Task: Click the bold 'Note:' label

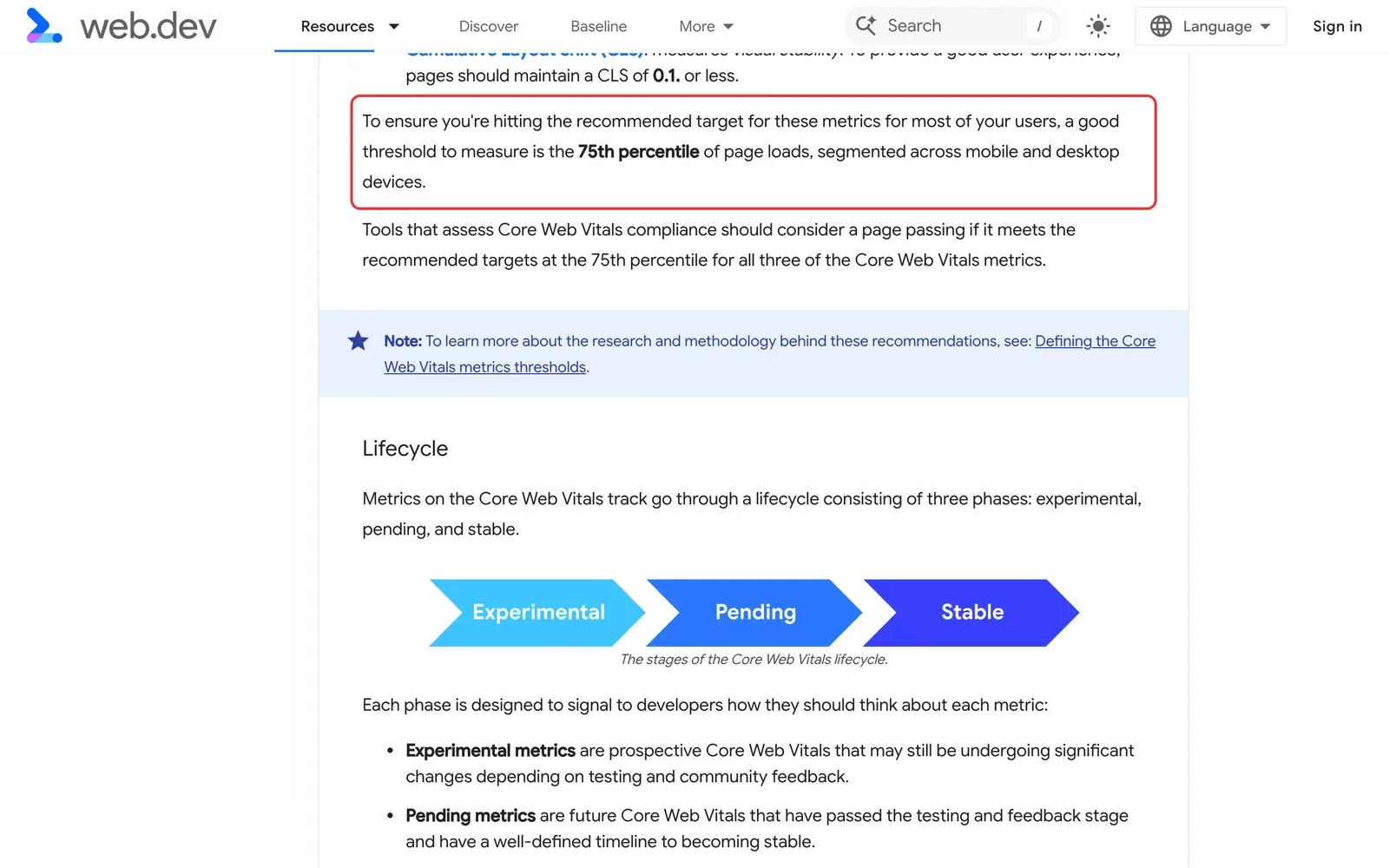Action: point(403,341)
